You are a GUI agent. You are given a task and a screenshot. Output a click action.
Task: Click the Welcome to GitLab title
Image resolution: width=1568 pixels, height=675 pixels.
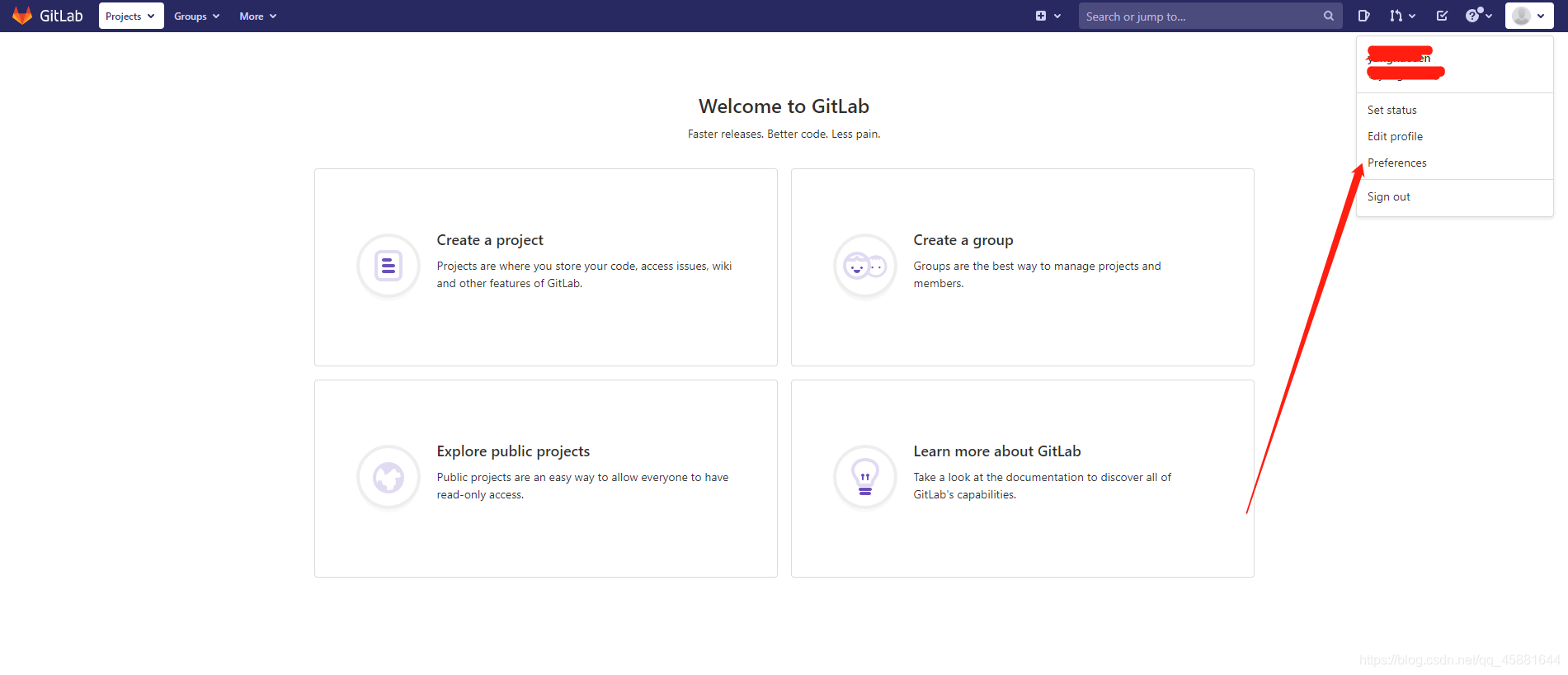(x=784, y=106)
